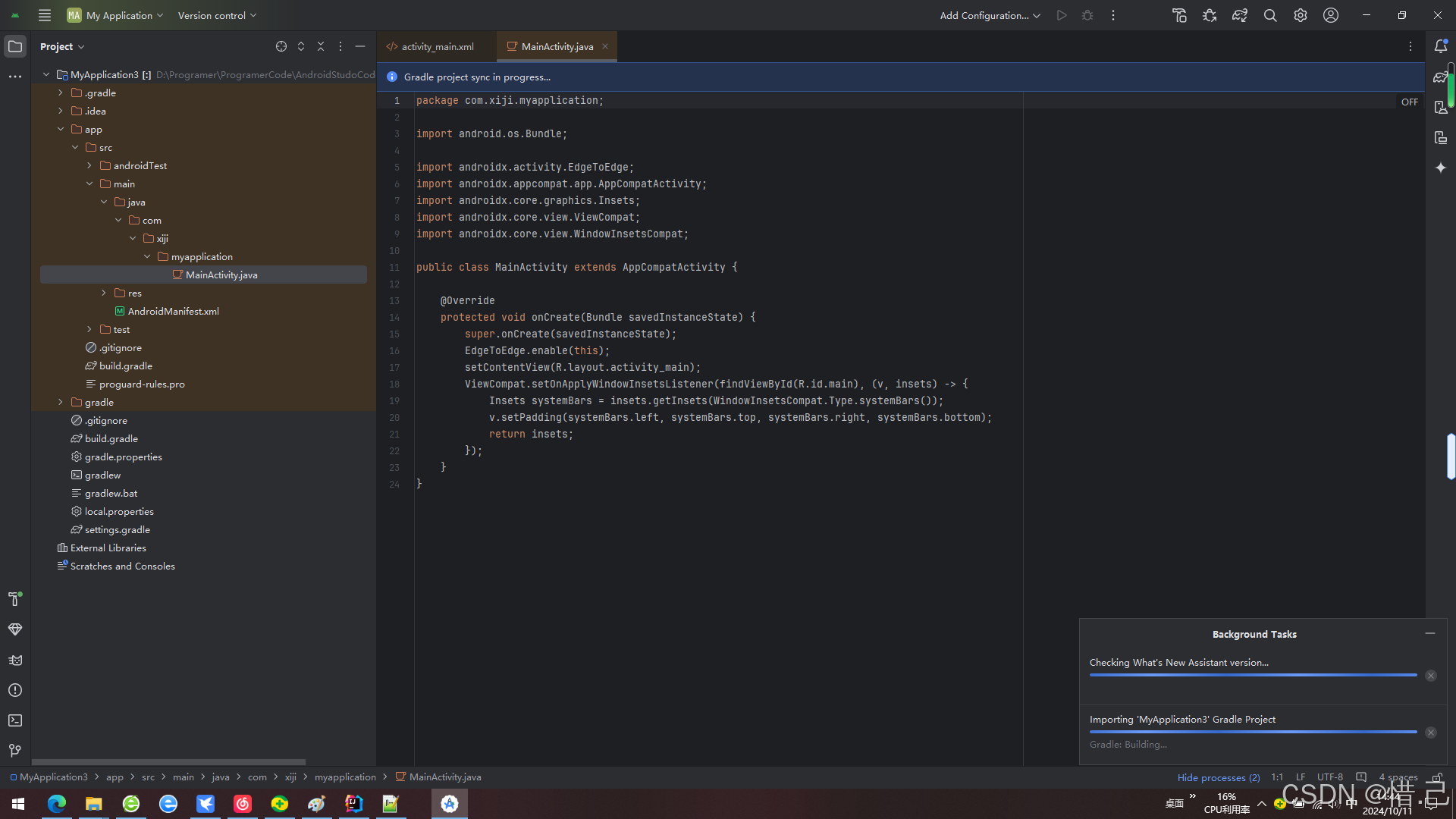The height and width of the screenshot is (819, 1456).
Task: Open Microsoft Edge from taskbar
Action: 57,804
